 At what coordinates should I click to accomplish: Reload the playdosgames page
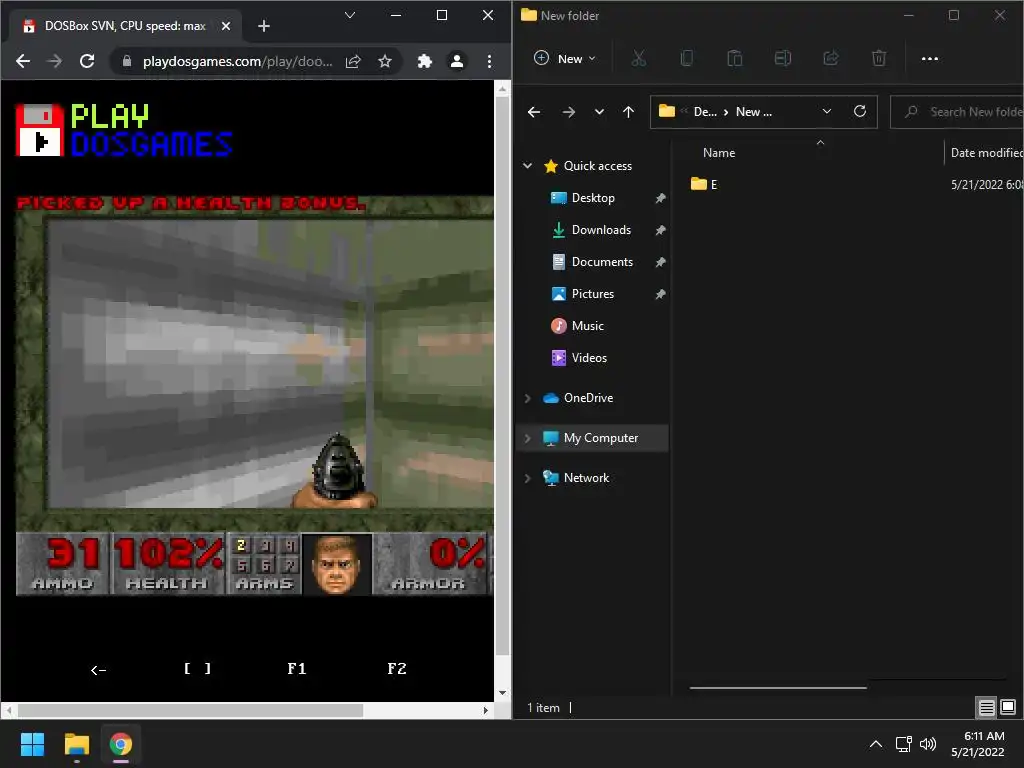pyautogui.click(x=87, y=61)
